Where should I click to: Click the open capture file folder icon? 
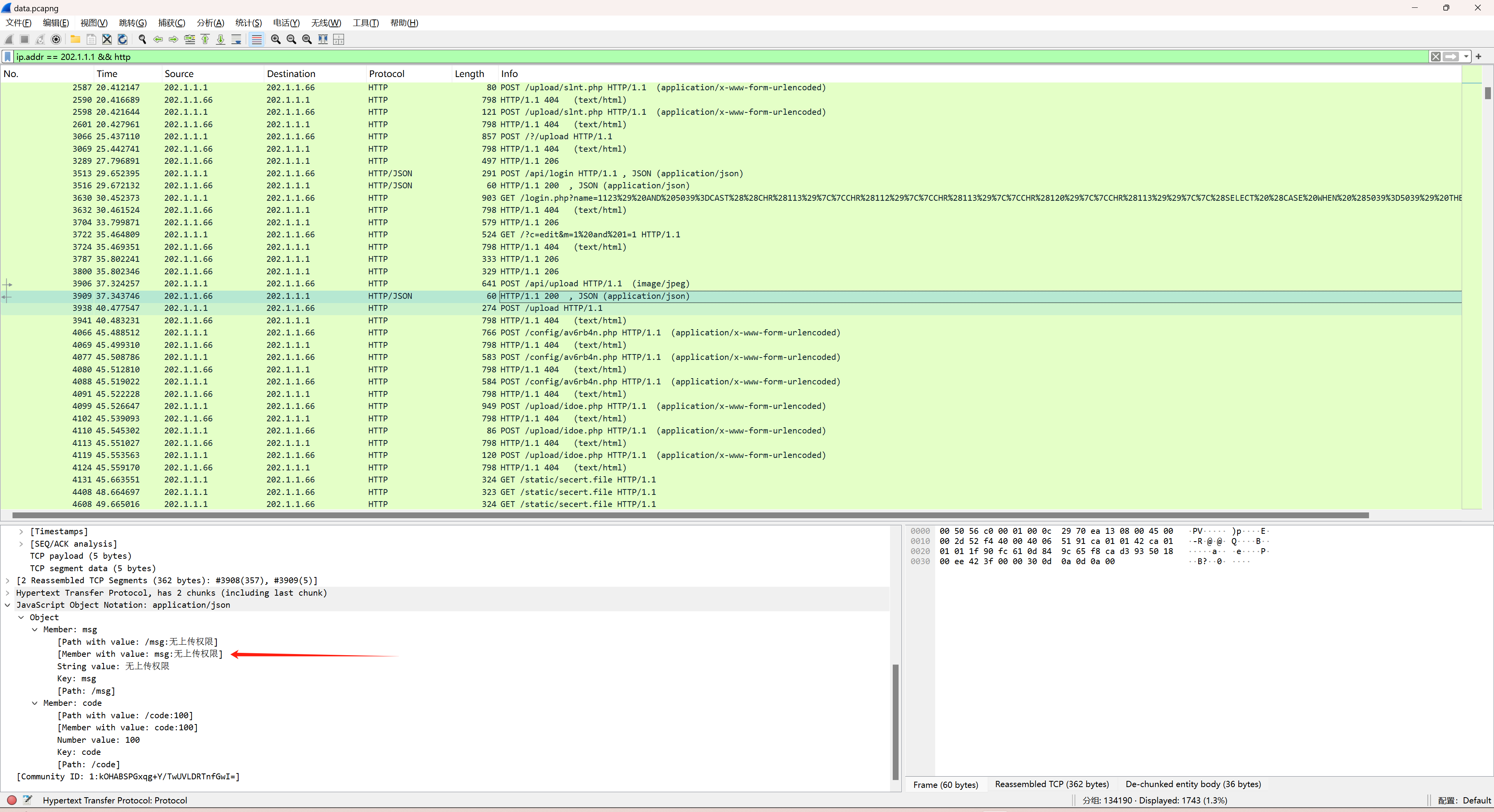click(75, 39)
